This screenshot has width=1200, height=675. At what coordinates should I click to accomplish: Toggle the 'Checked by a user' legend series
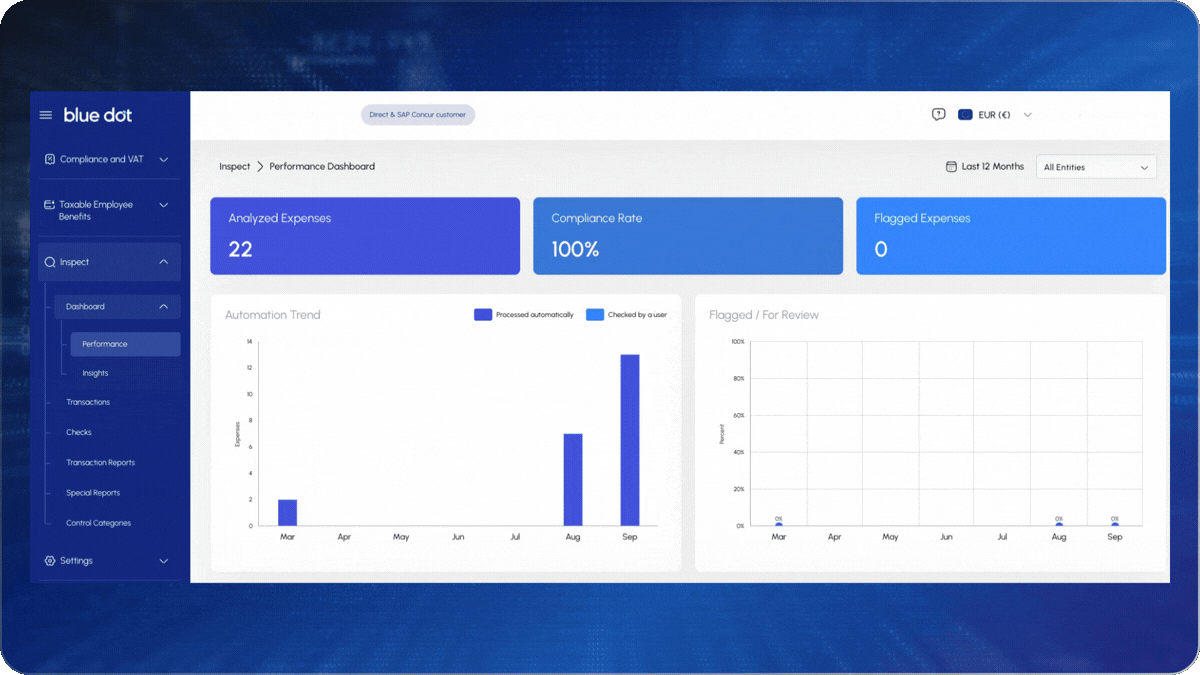pos(626,315)
